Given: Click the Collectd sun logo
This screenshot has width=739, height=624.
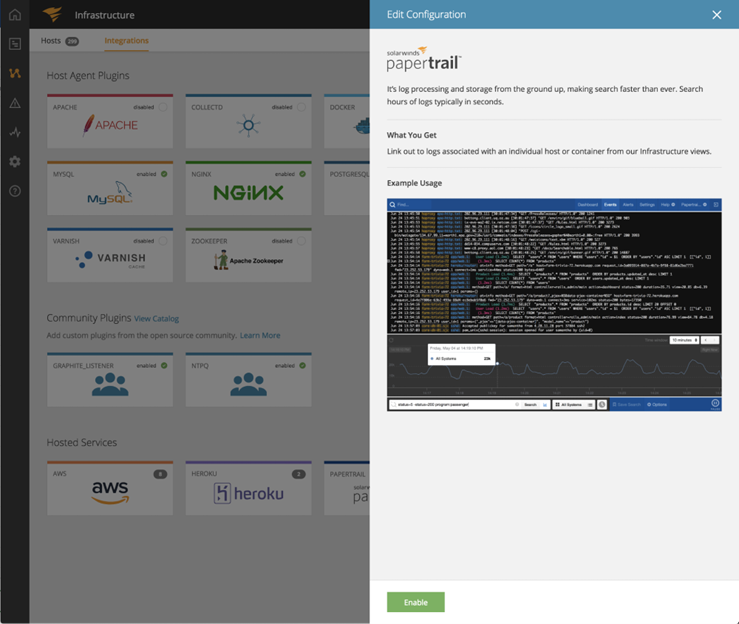Looking at the screenshot, I should 248,125.
